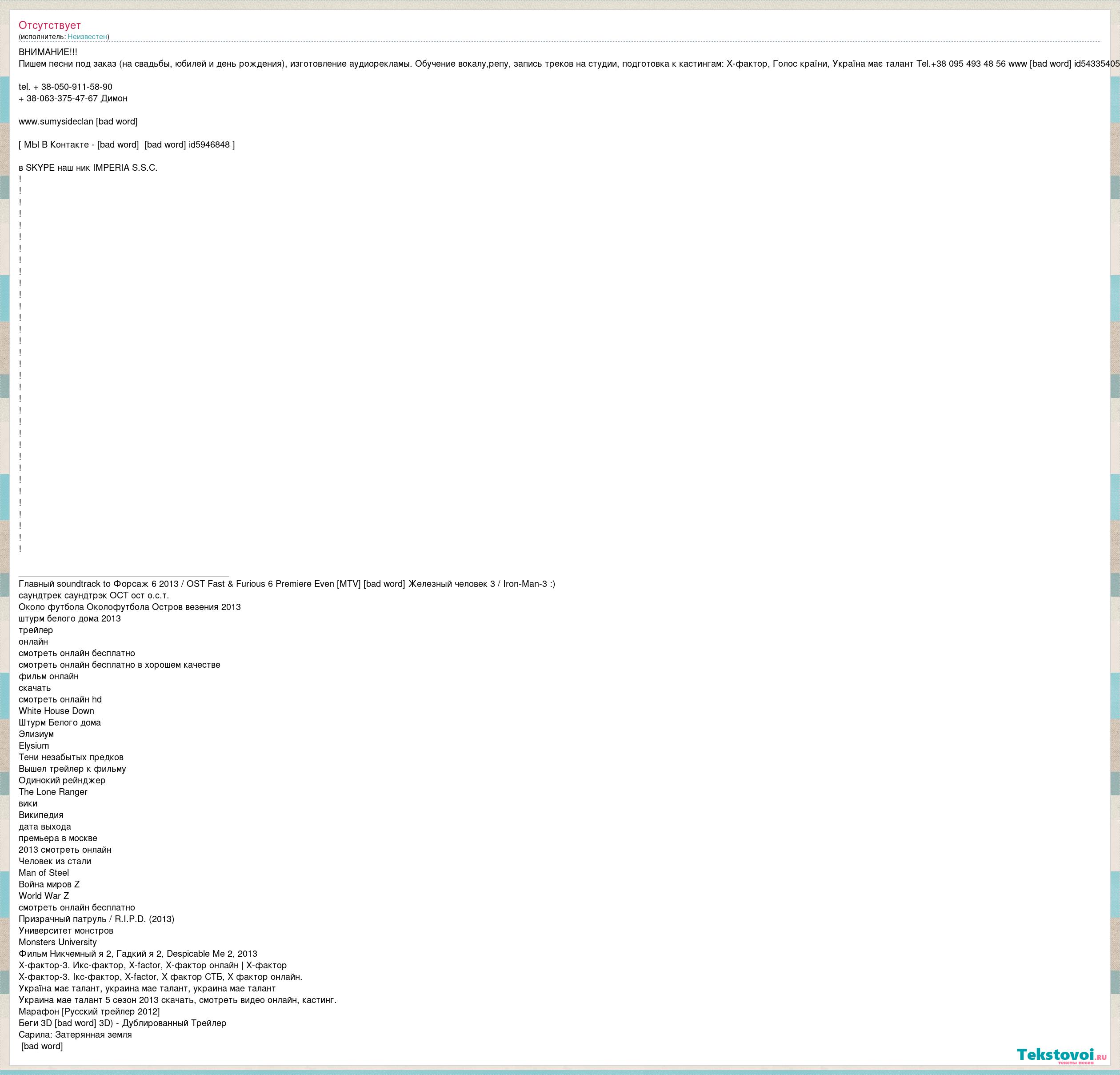Select the line Элизиум
Viewport: 1120px width, 1075px height.
pos(36,734)
